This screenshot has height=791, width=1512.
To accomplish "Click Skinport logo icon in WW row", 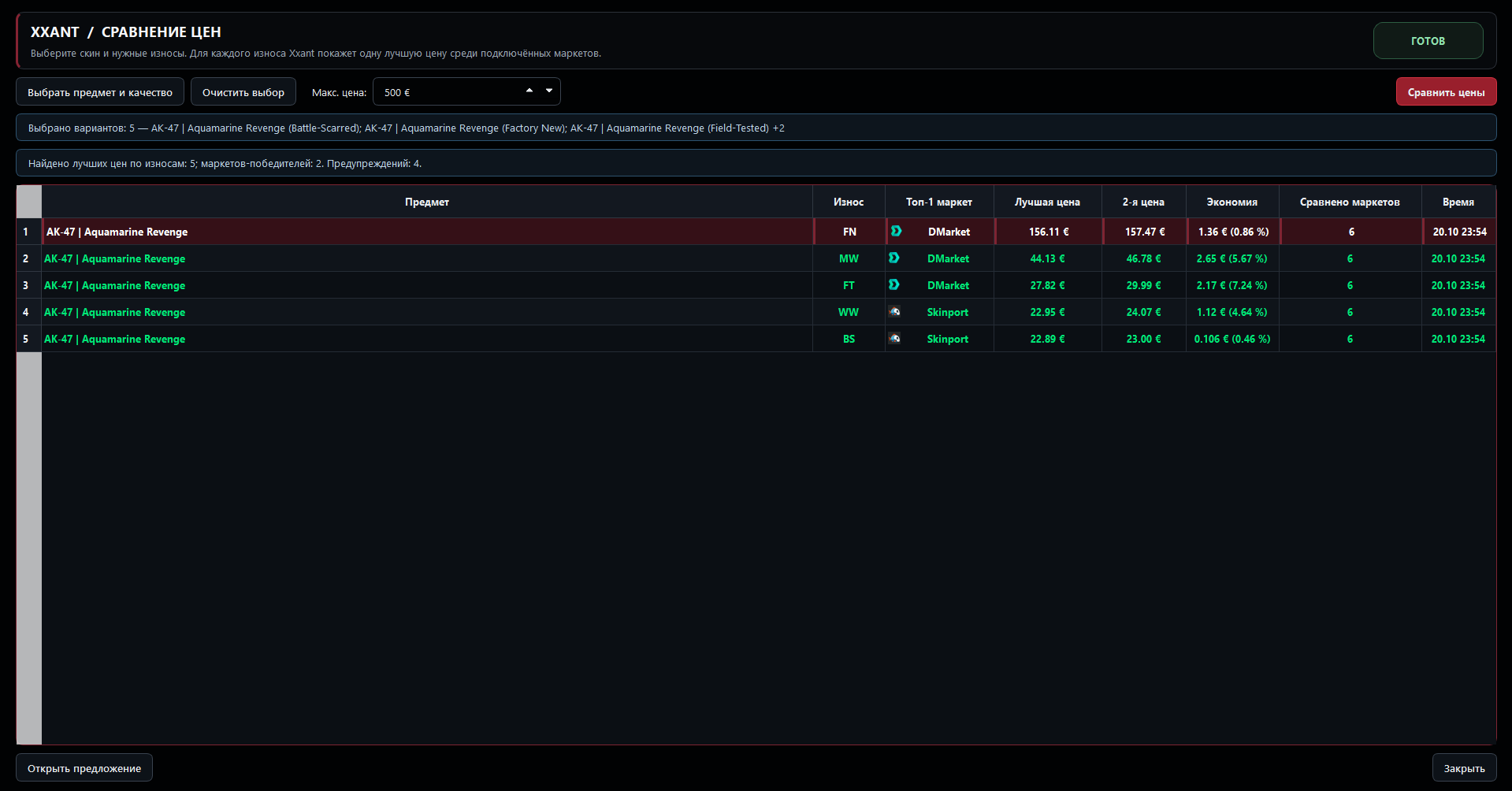I will [894, 312].
